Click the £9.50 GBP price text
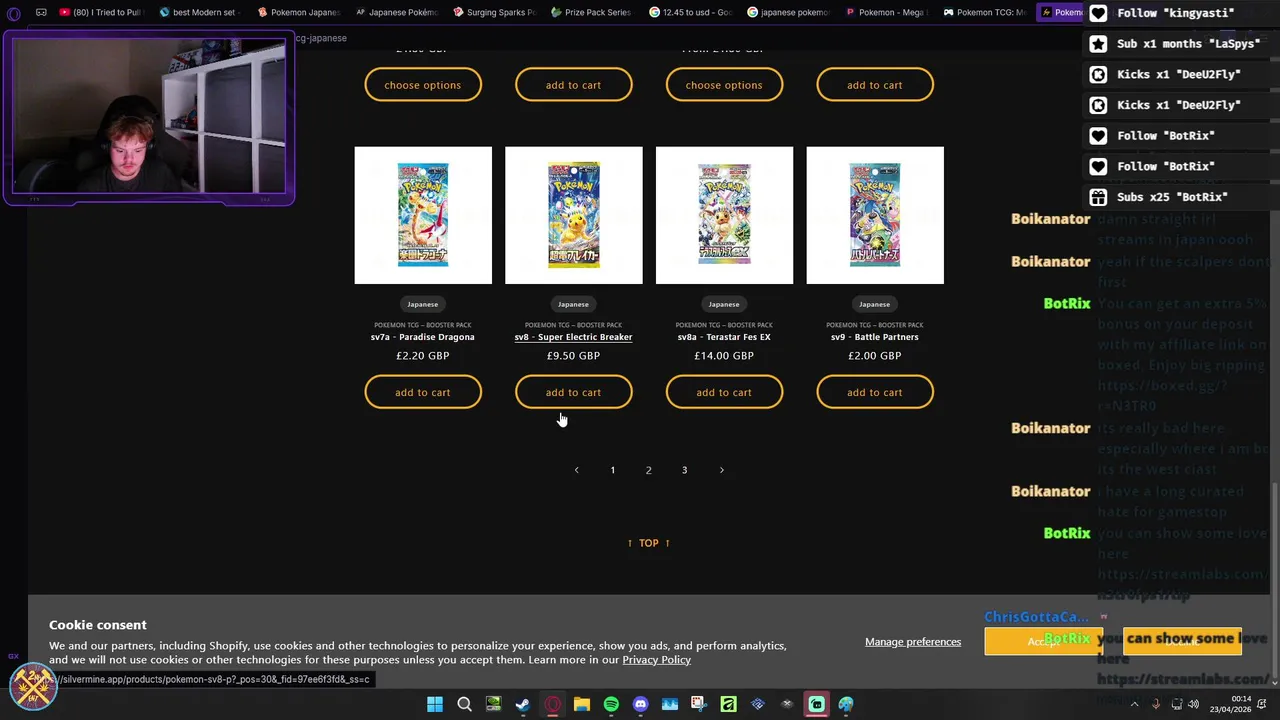 point(573,355)
